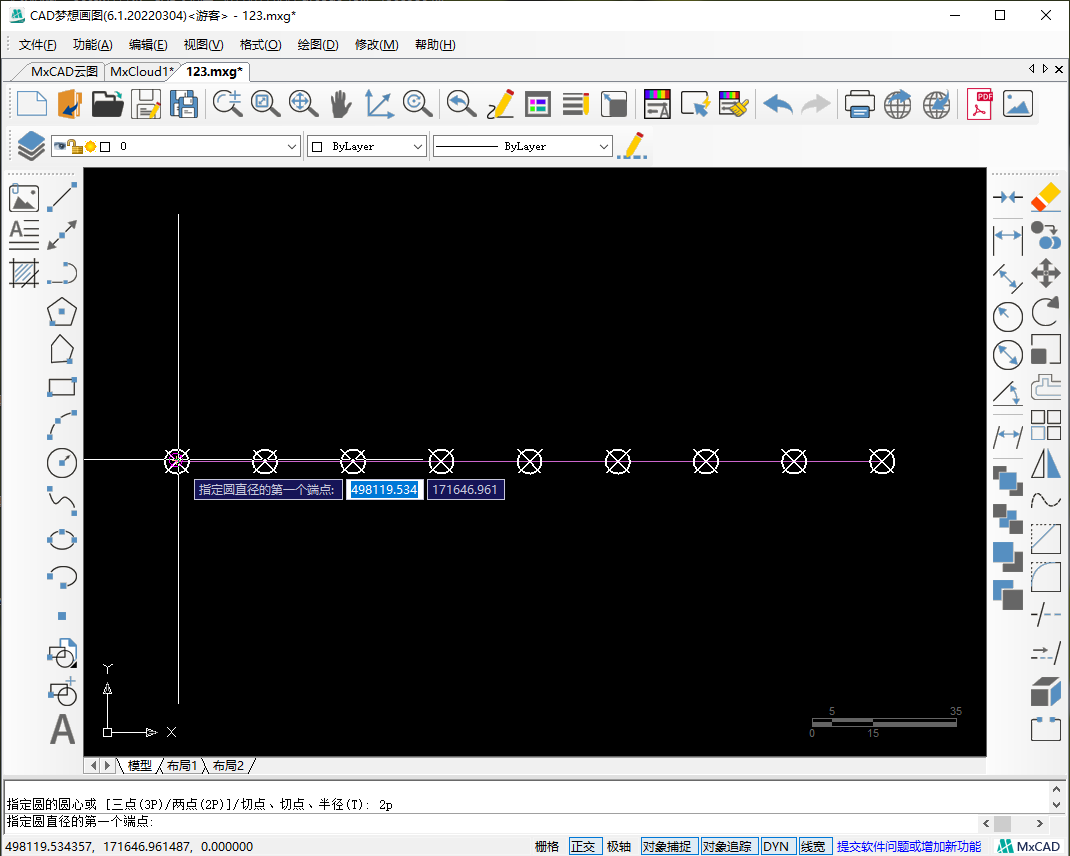Open the 绘图(D) menu
The height and width of the screenshot is (856, 1070).
[318, 45]
